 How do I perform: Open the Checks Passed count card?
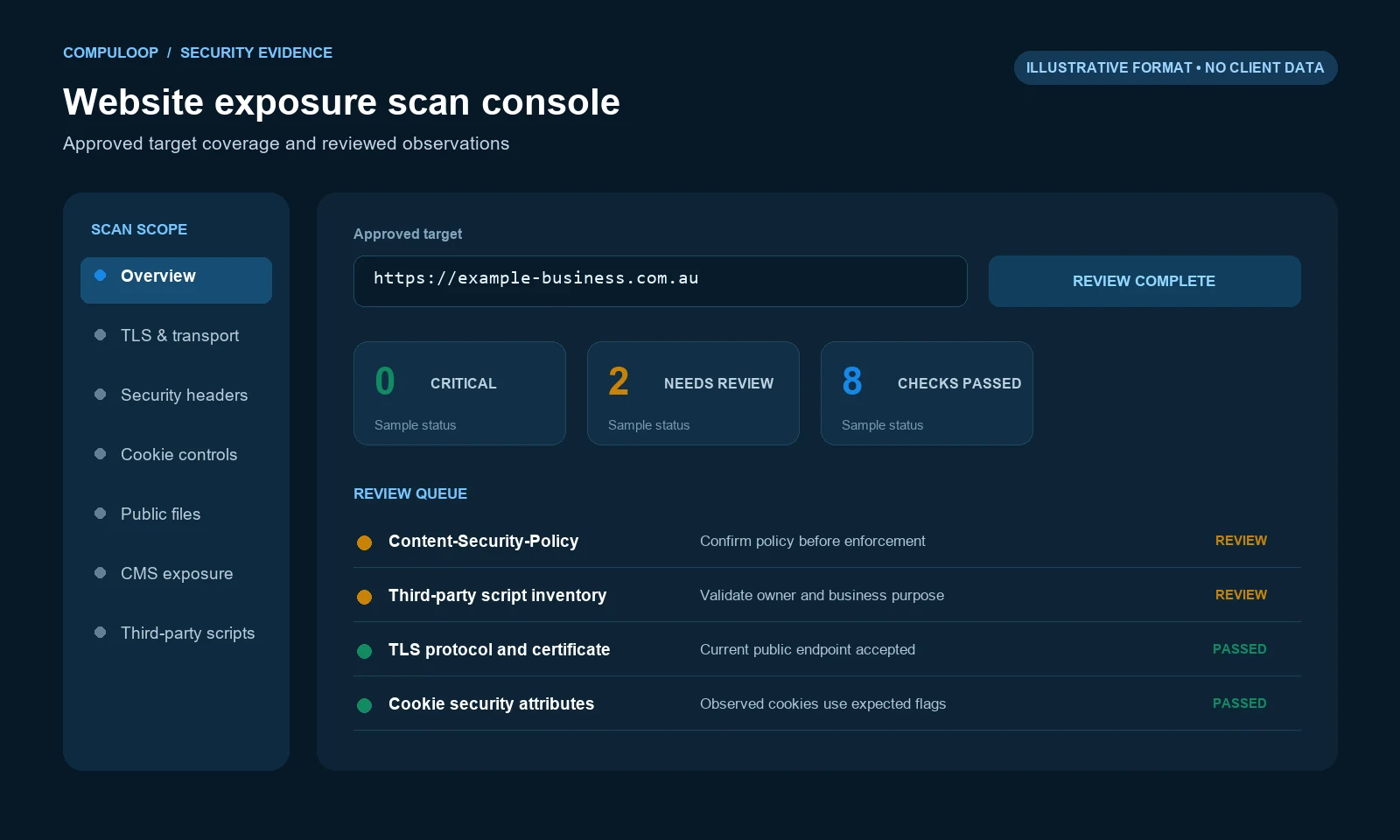click(x=927, y=393)
